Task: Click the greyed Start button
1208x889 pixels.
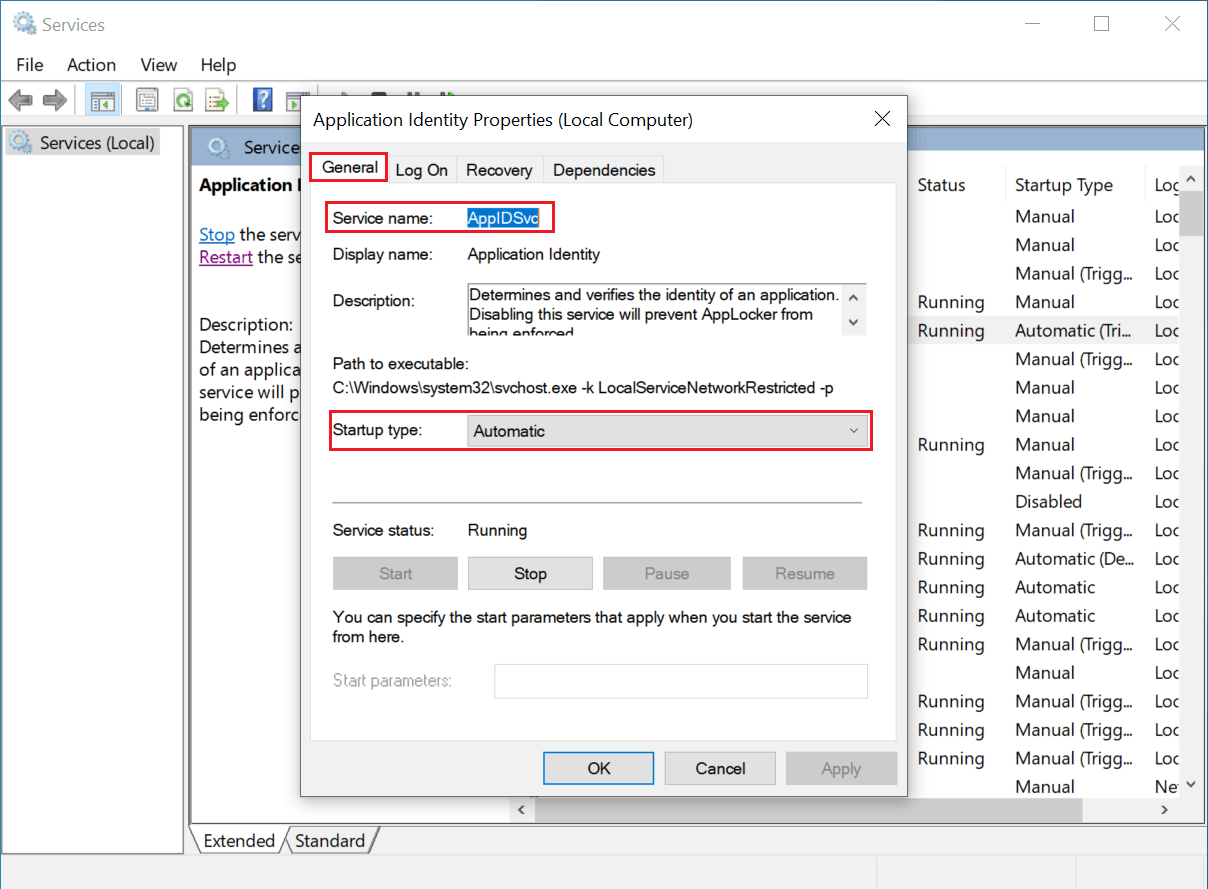Action: 395,573
